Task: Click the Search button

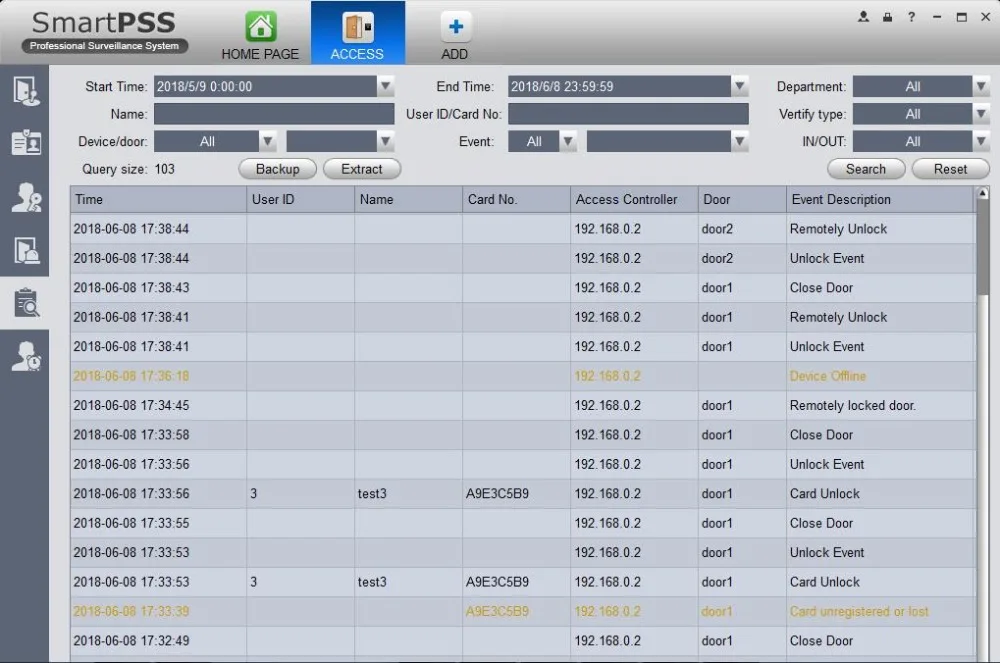Action: tap(865, 169)
